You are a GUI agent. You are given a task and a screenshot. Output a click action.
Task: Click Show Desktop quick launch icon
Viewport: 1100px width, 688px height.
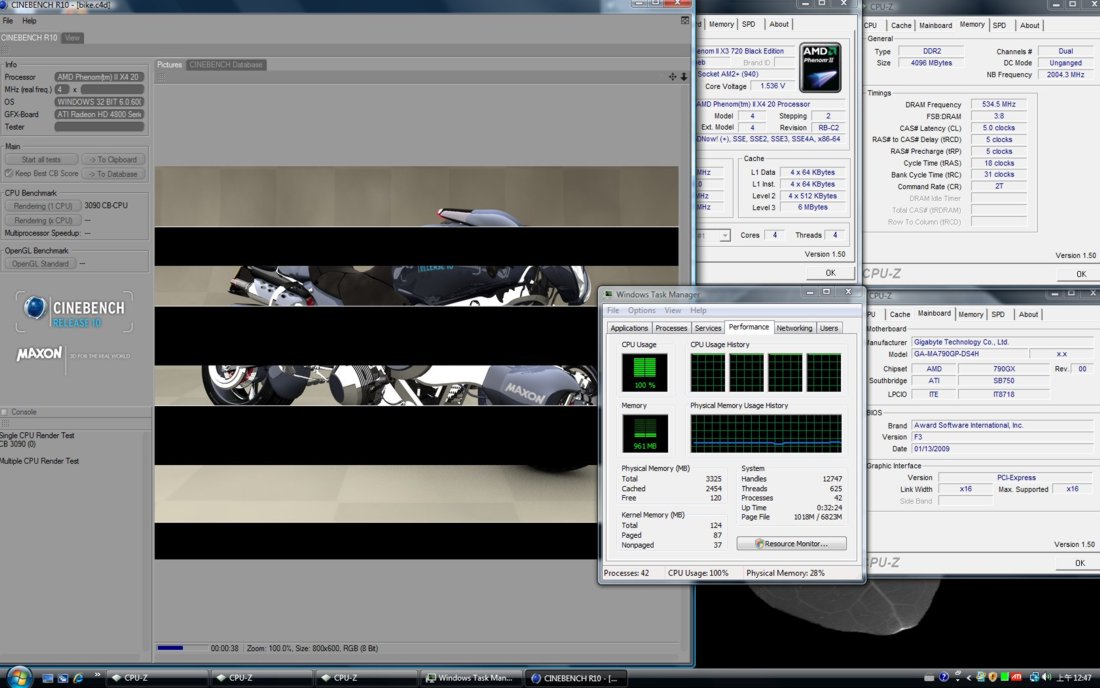click(48, 678)
